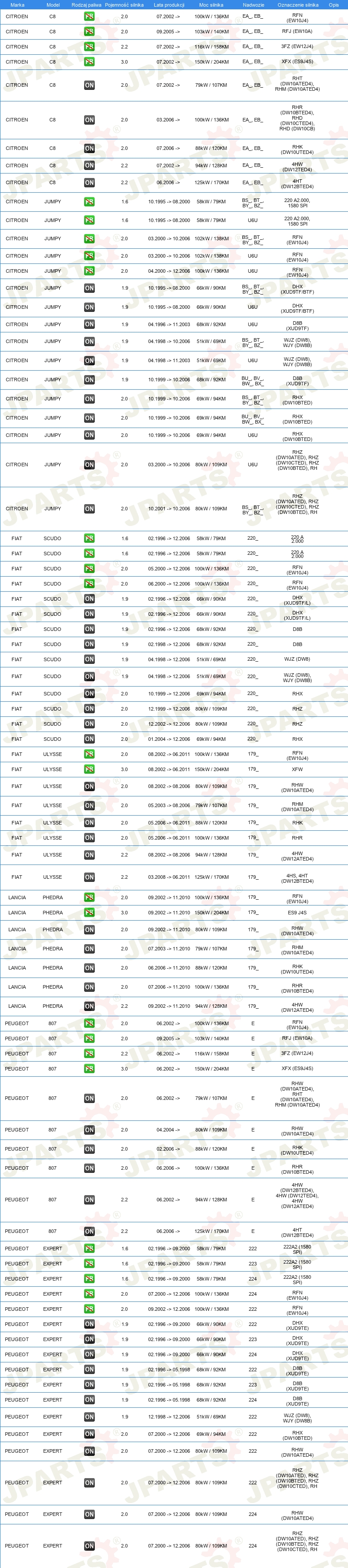
Task: Click the PB icon for Peugeot 807 2.2 3FZ
Action: pos(89,1054)
